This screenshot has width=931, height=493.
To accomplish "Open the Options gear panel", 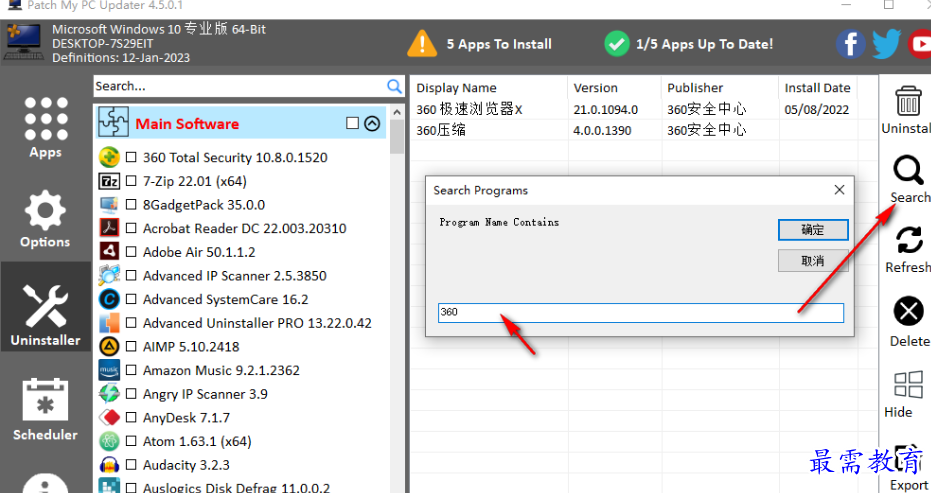I will click(45, 219).
